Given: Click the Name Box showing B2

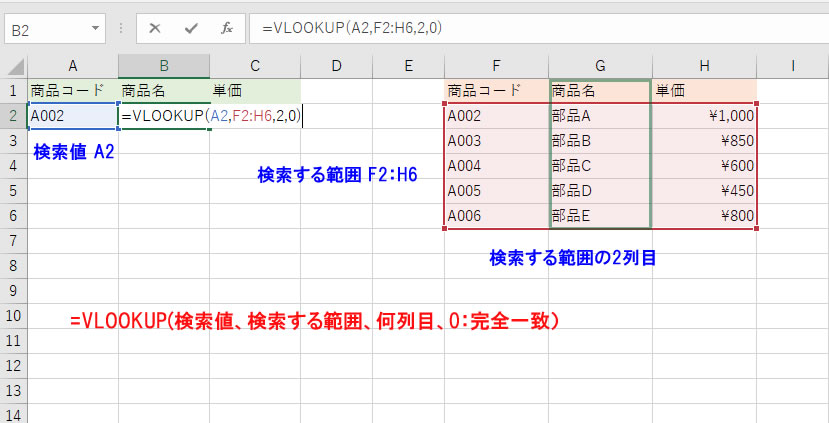Looking at the screenshot, I should click(x=55, y=29).
